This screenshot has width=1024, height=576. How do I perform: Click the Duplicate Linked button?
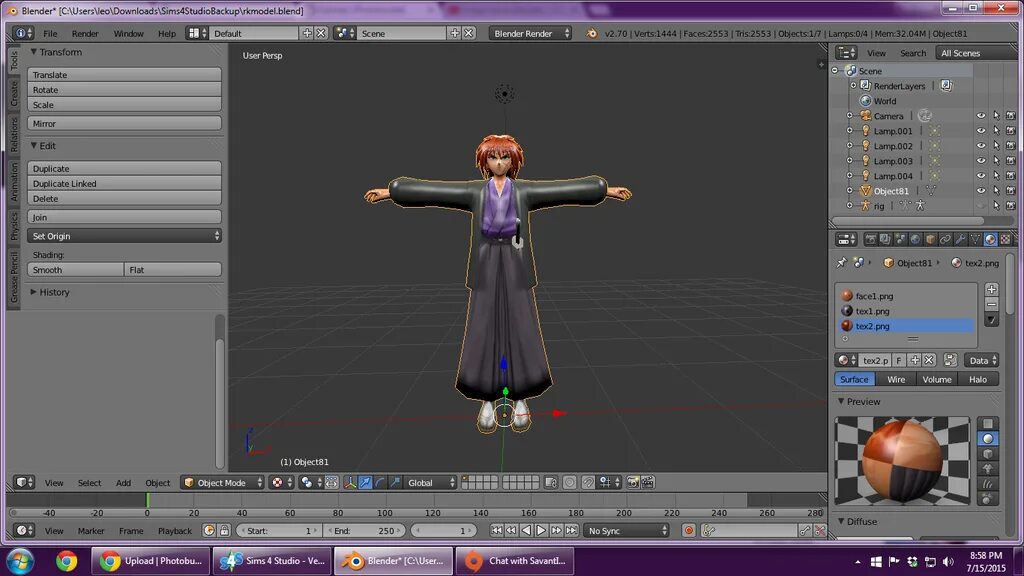coord(124,184)
